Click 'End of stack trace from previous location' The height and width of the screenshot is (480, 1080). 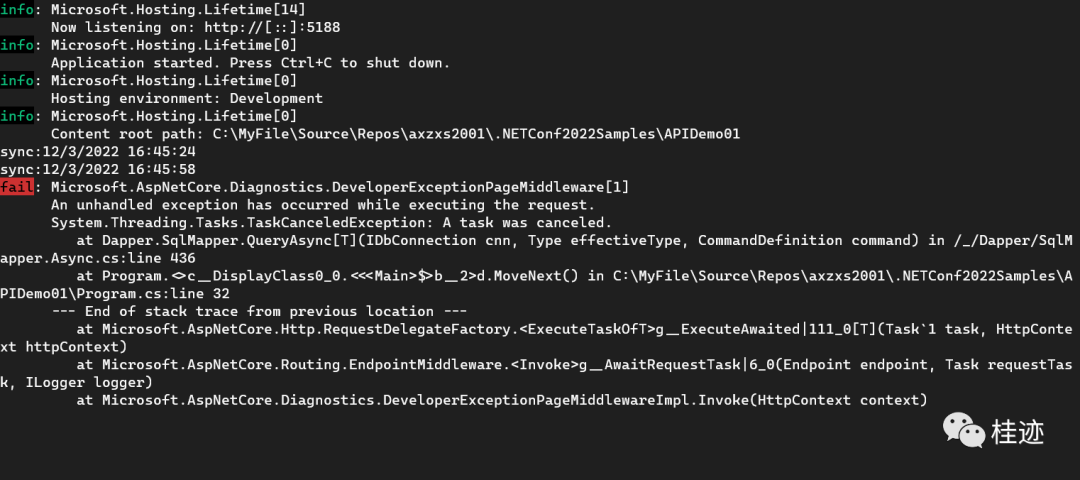[x=260, y=311]
